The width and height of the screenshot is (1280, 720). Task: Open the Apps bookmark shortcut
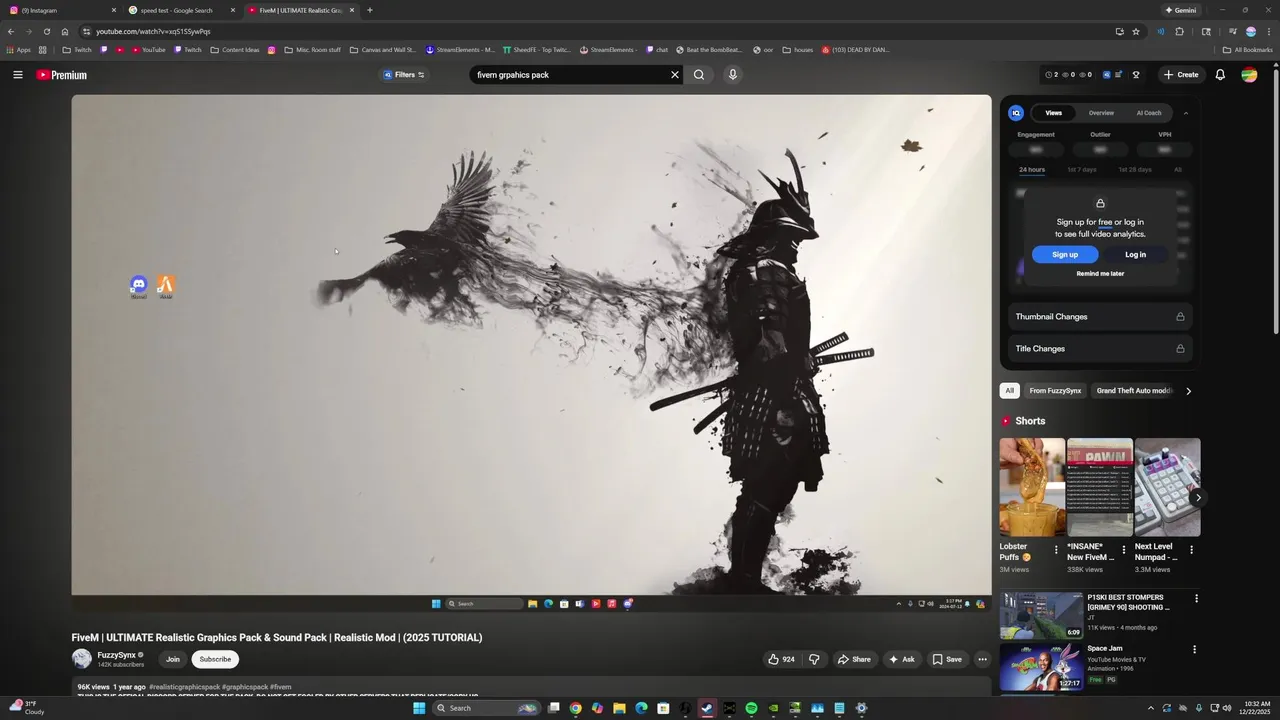(18, 49)
